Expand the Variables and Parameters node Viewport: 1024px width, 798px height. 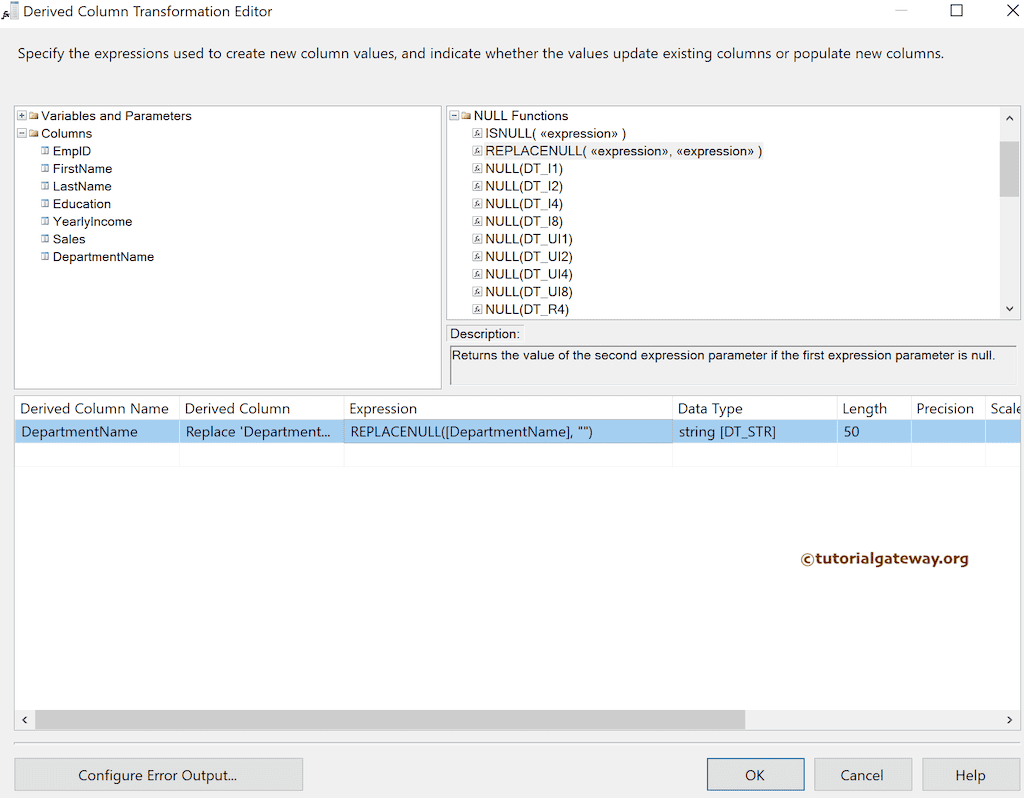pos(21,115)
